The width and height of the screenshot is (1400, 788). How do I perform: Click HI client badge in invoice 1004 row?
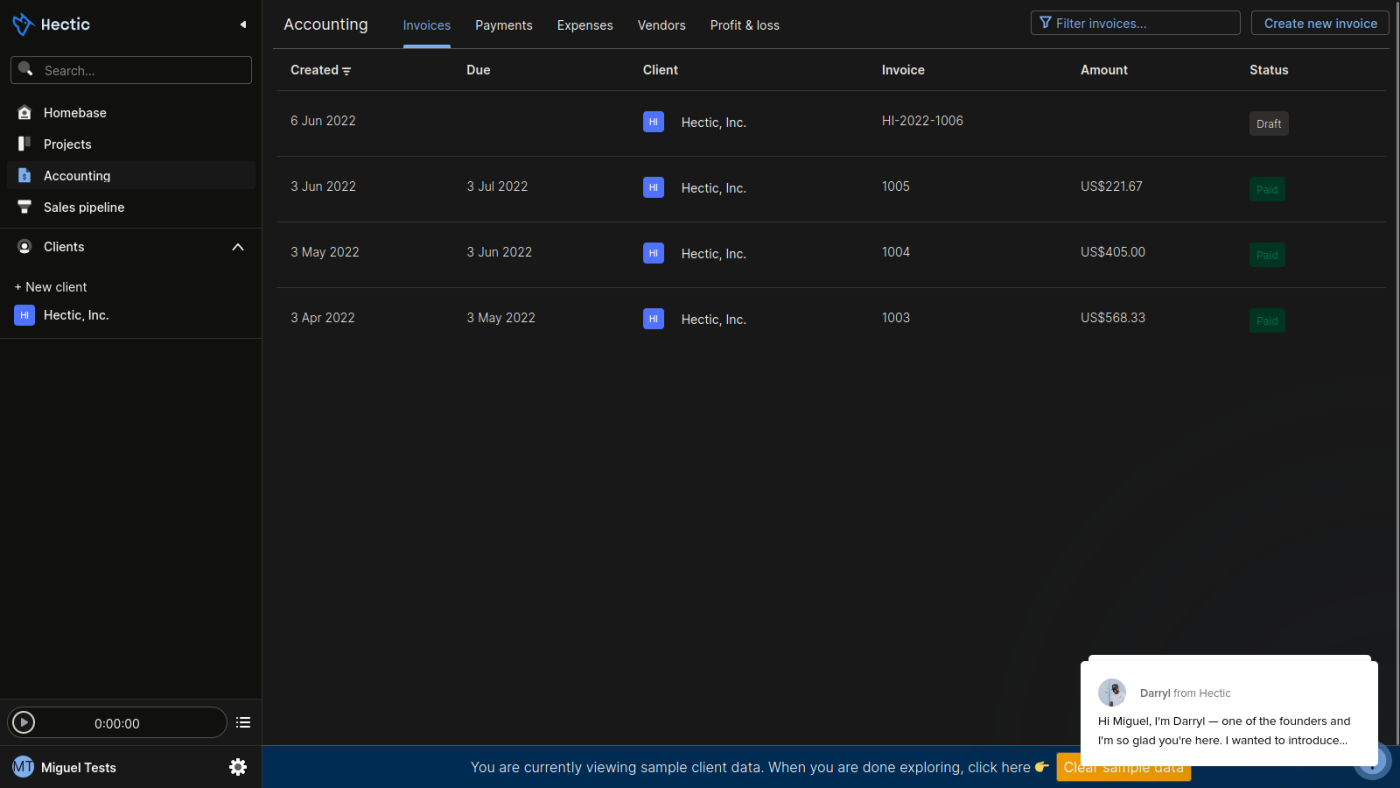pyautogui.click(x=653, y=253)
